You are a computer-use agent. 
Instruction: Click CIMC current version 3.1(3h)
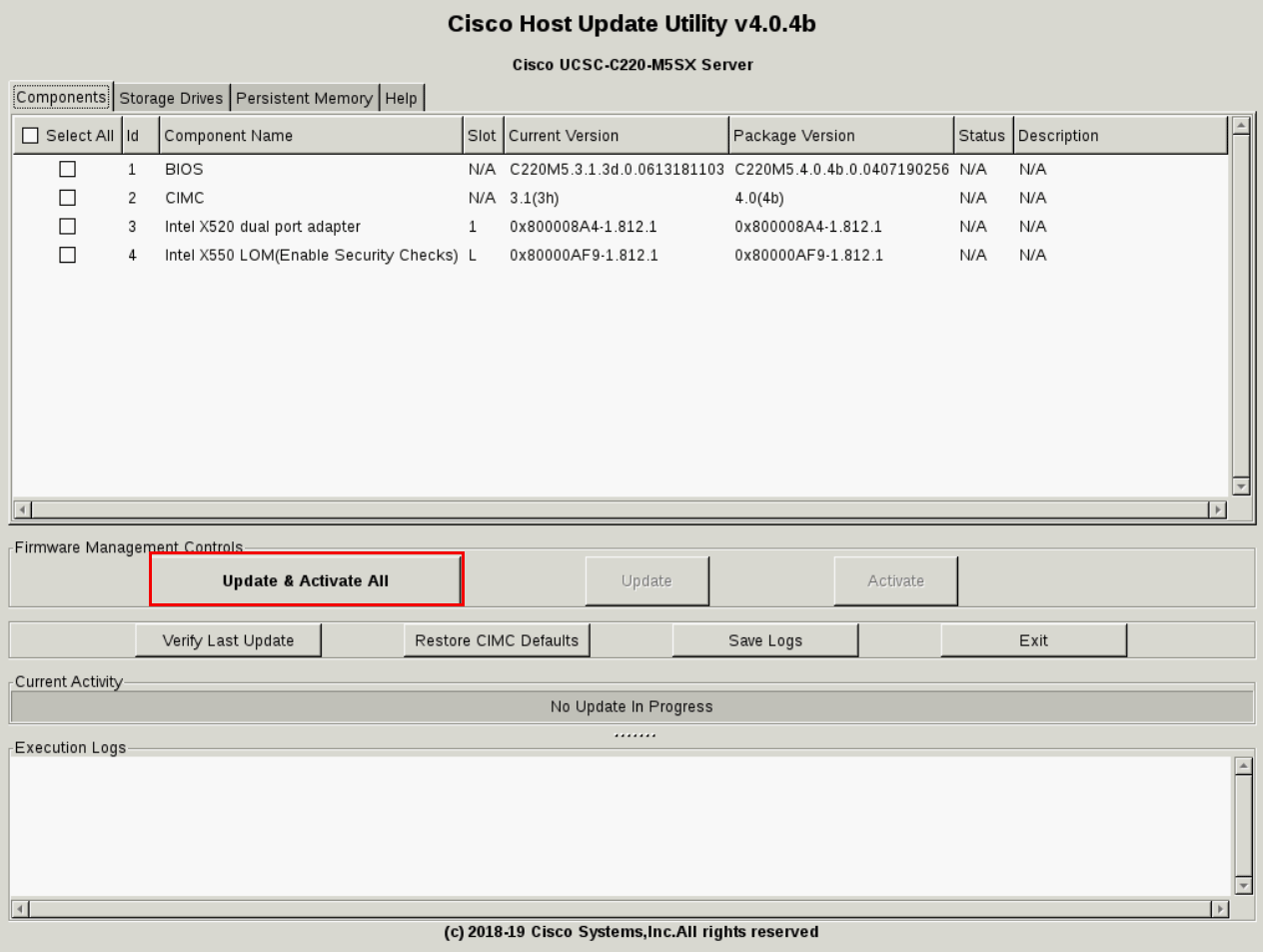534,198
